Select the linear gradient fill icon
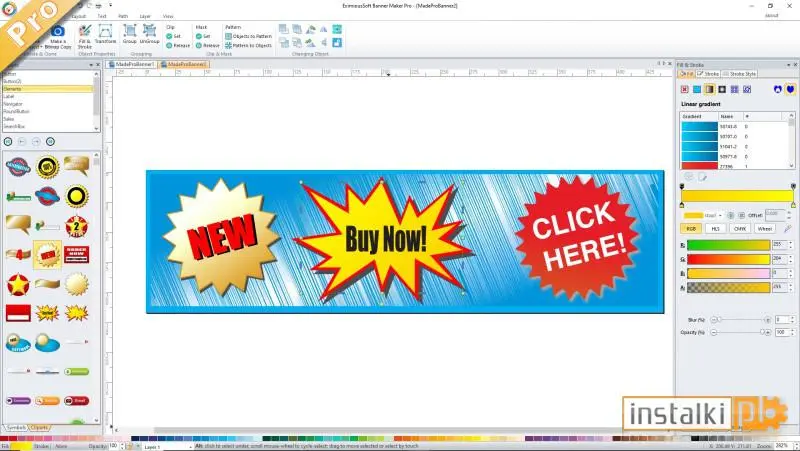 pyautogui.click(x=709, y=89)
